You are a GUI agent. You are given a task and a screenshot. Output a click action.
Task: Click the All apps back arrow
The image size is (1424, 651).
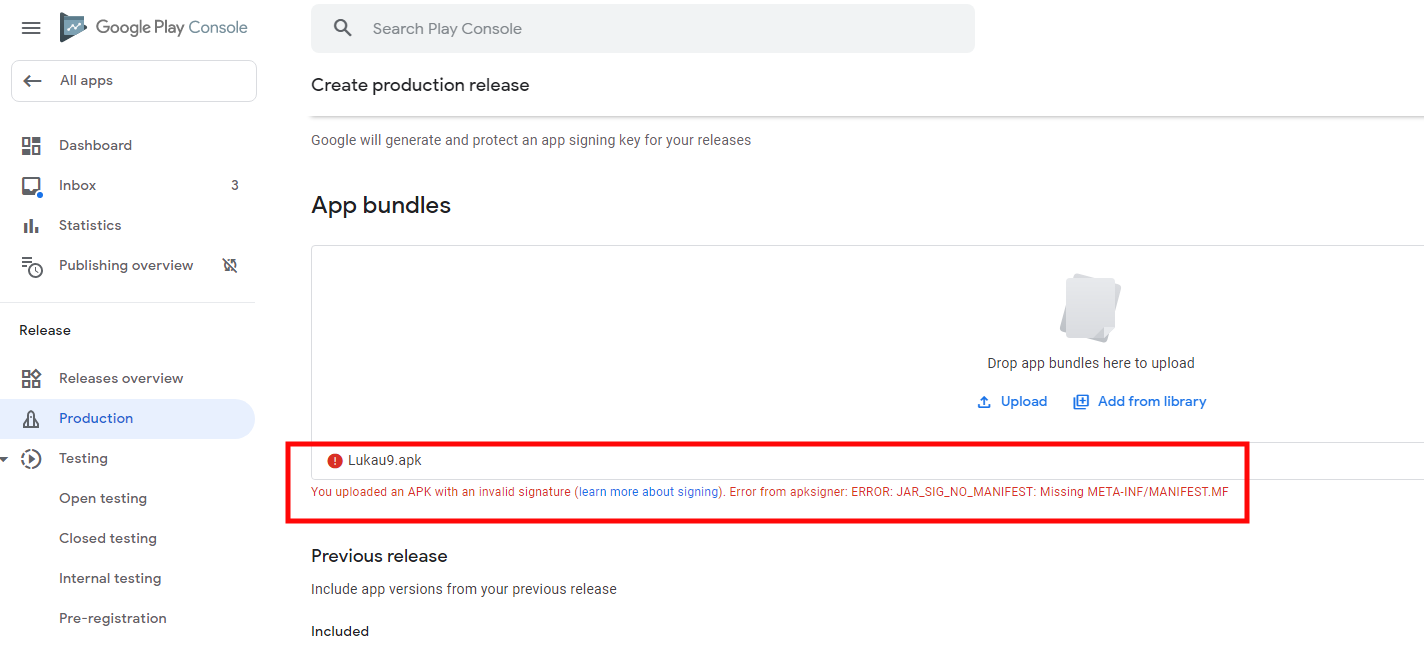(33, 81)
